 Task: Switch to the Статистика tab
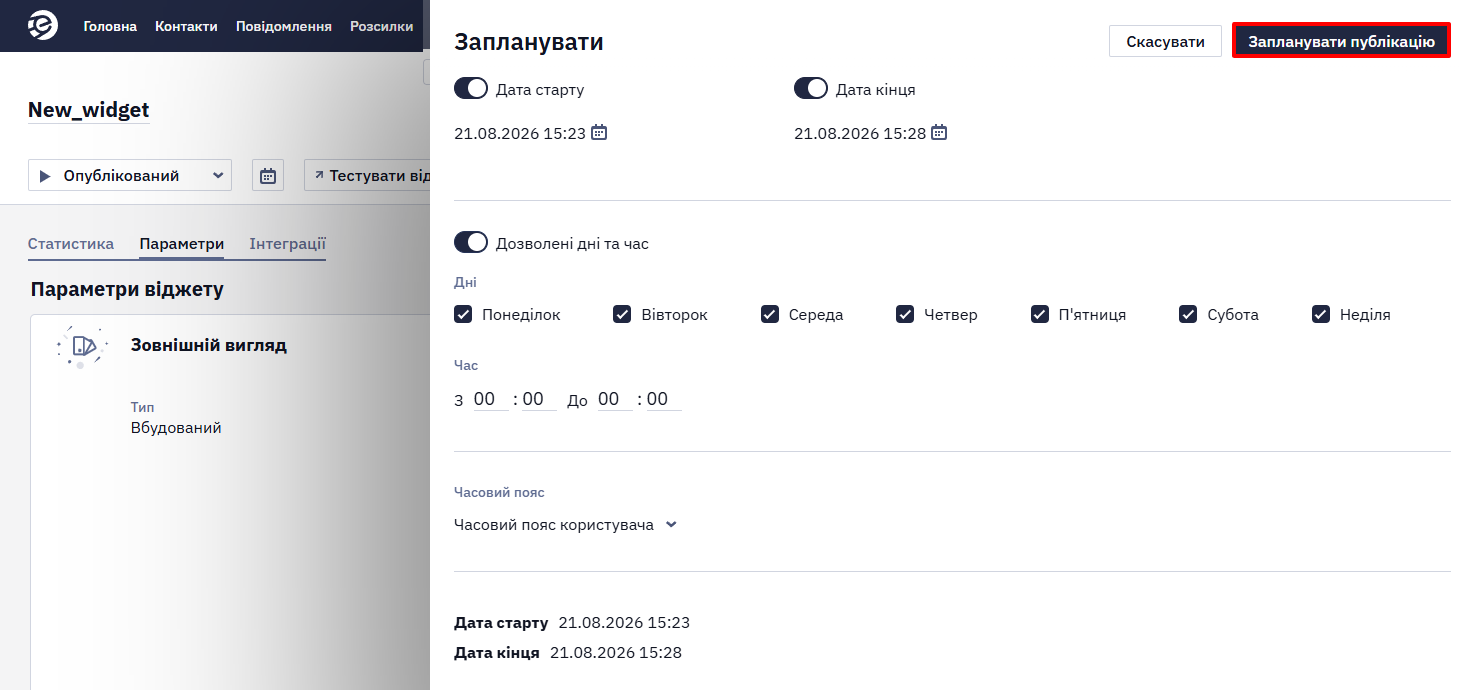71,244
